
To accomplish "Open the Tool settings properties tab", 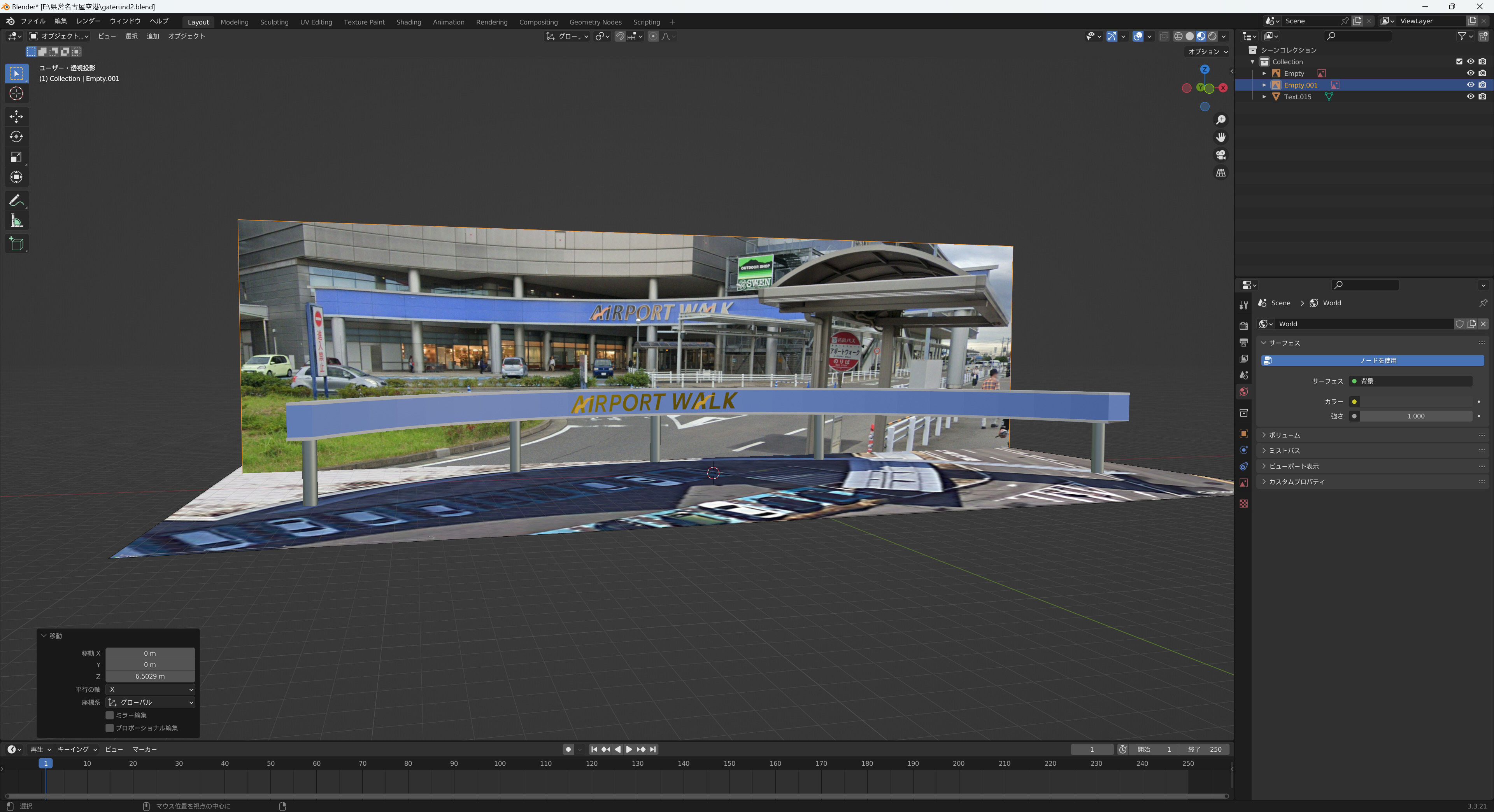I will click(1243, 305).
